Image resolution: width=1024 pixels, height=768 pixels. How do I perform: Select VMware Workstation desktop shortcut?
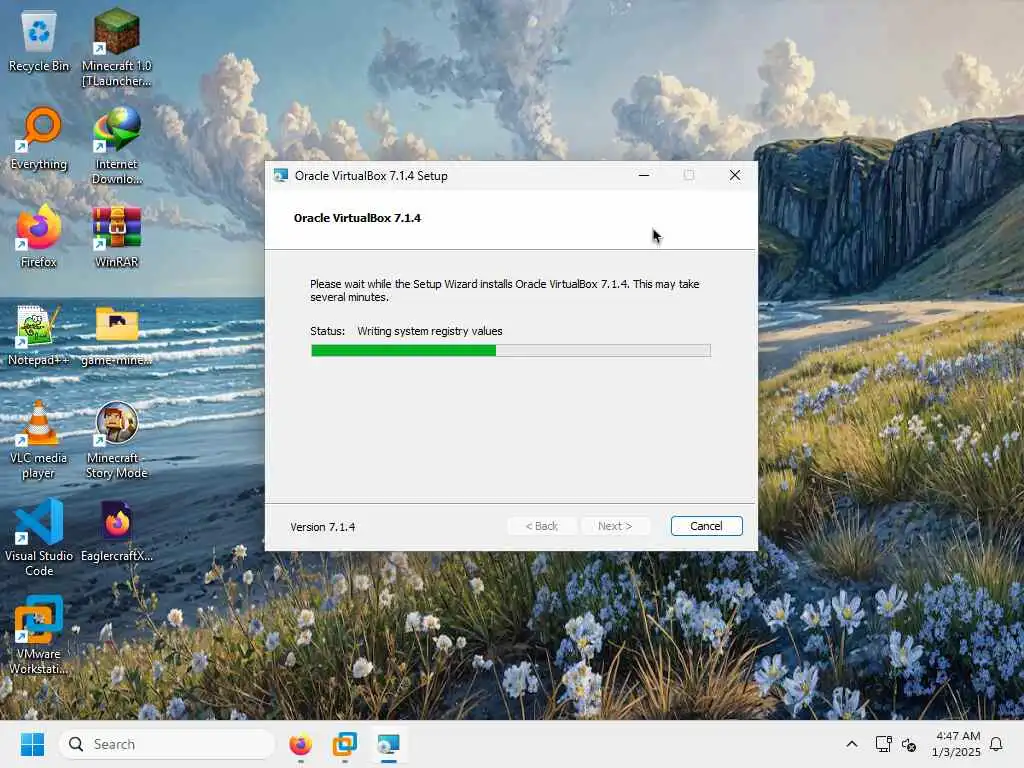(x=39, y=635)
